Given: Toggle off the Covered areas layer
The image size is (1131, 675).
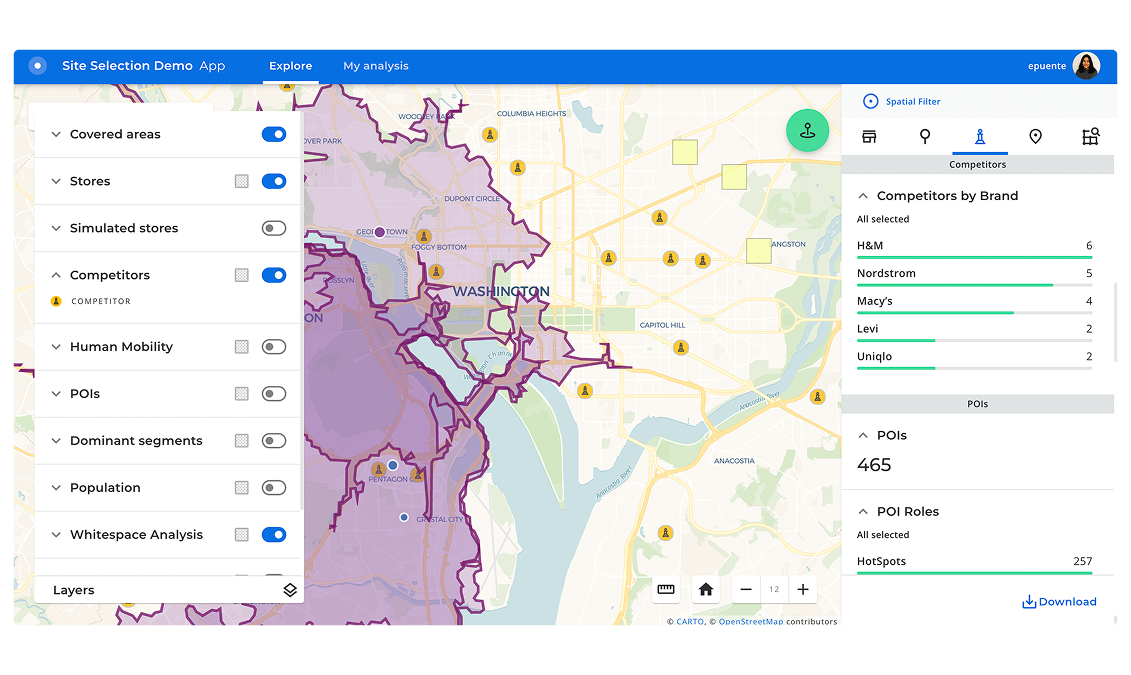Looking at the screenshot, I should tap(274, 134).
